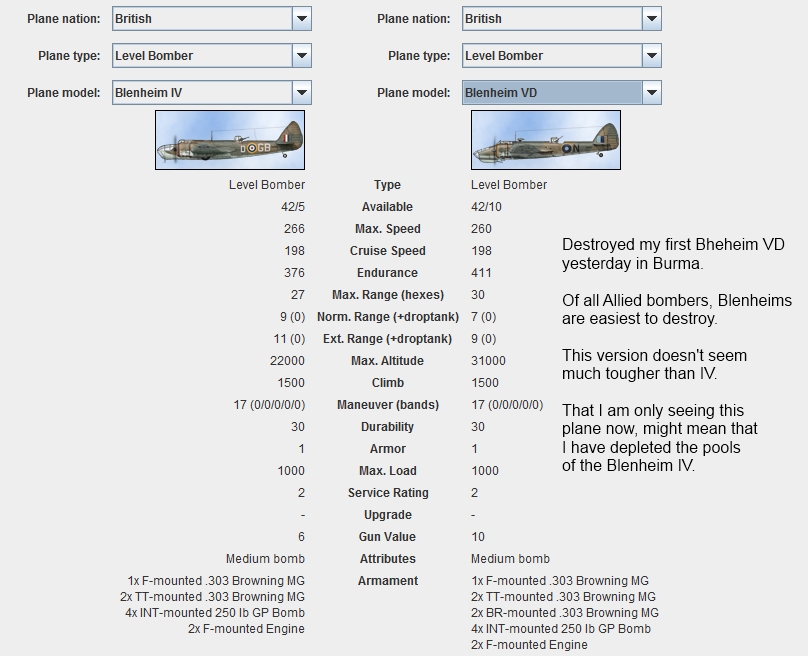Click the 2x BR-mounted .303 Browning MG line
808x656 pixels.
tap(565, 613)
